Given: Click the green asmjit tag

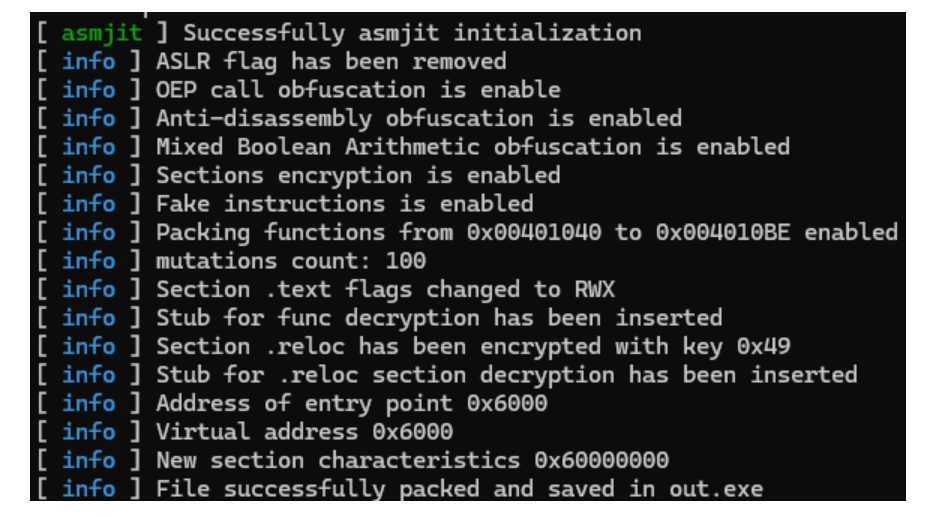Looking at the screenshot, I should [x=101, y=32].
